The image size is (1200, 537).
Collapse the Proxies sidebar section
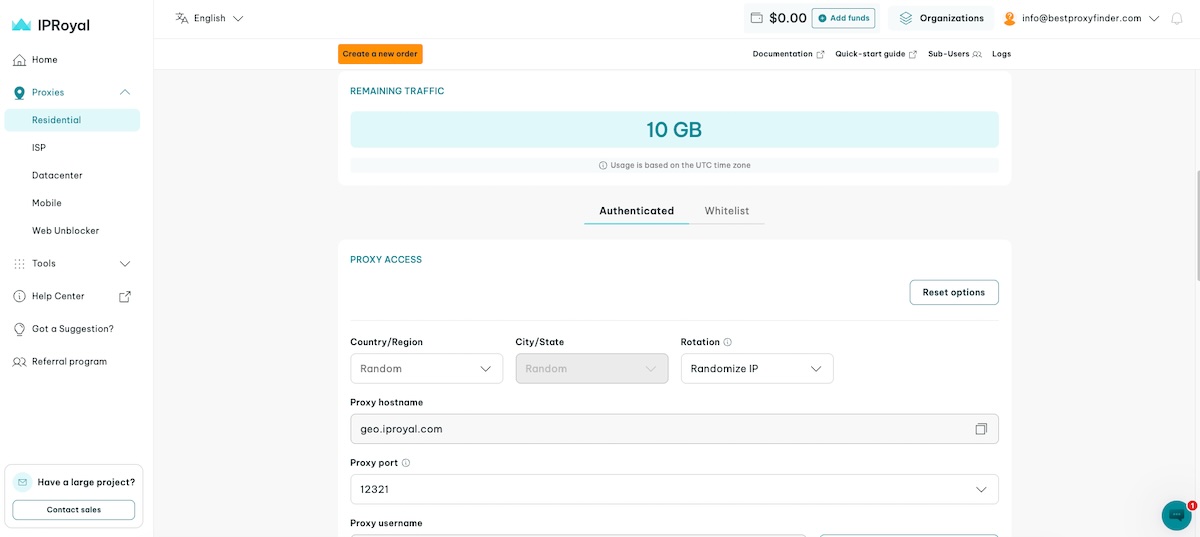pos(125,92)
